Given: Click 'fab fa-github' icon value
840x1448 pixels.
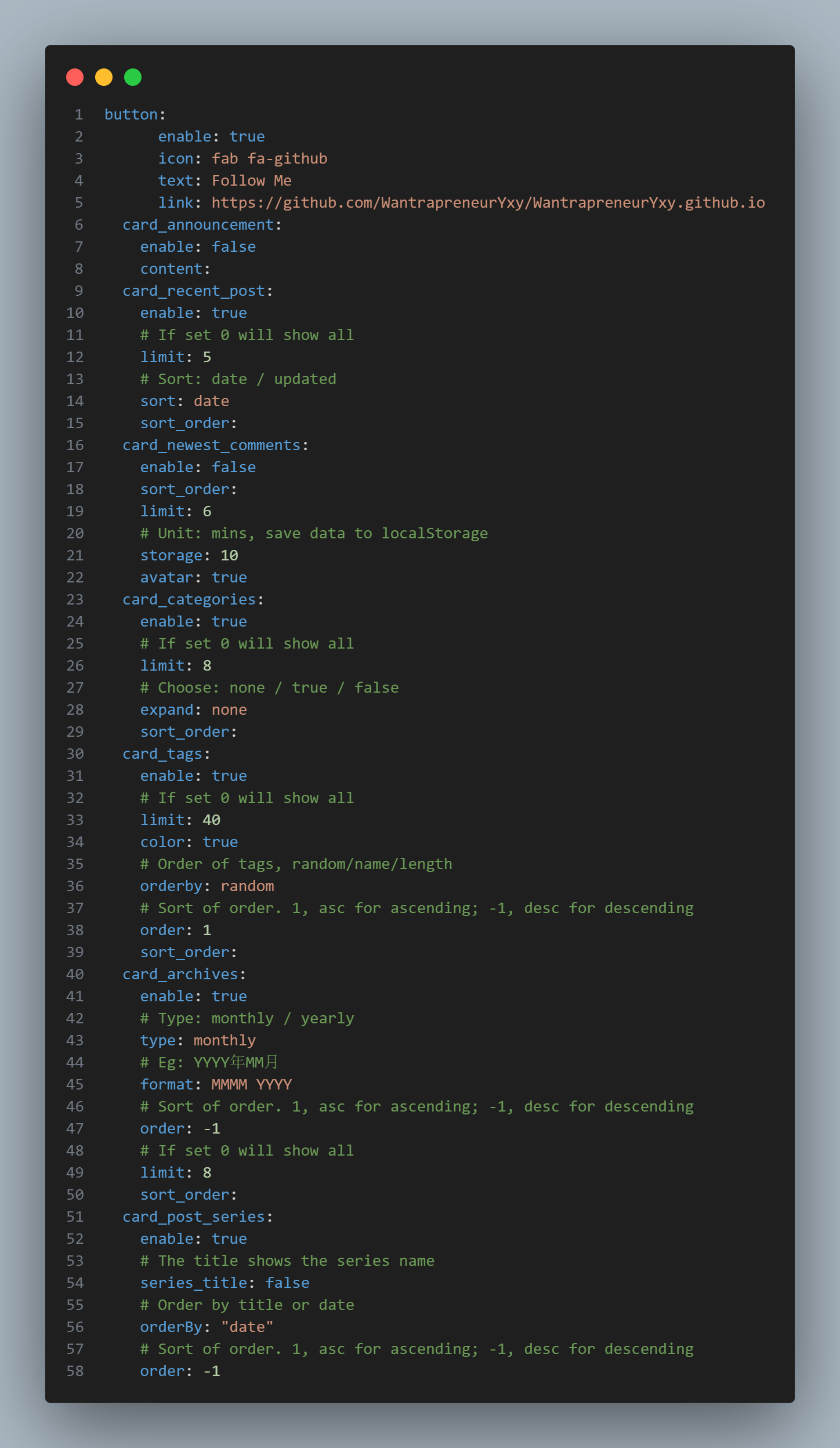Looking at the screenshot, I should (269, 158).
